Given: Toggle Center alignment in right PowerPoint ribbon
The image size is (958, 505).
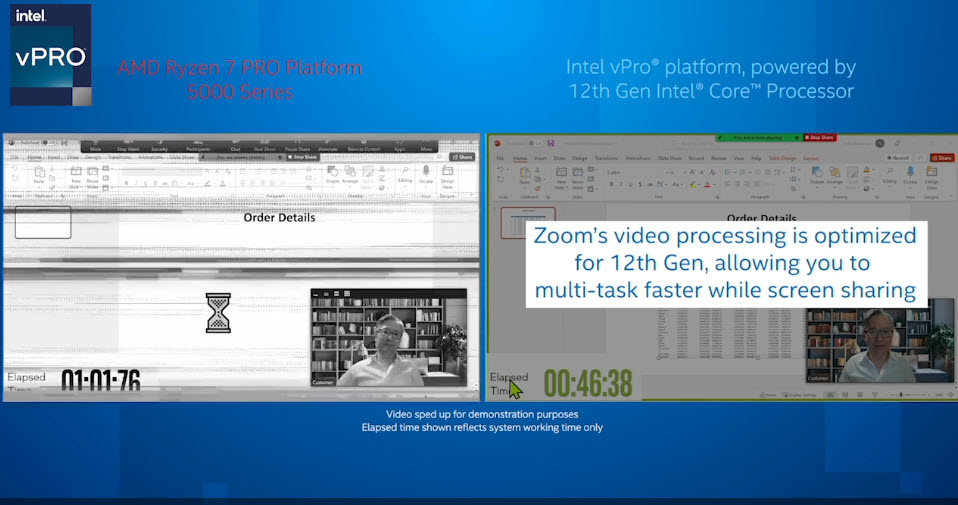Looking at the screenshot, I should pyautogui.click(x=737, y=184).
